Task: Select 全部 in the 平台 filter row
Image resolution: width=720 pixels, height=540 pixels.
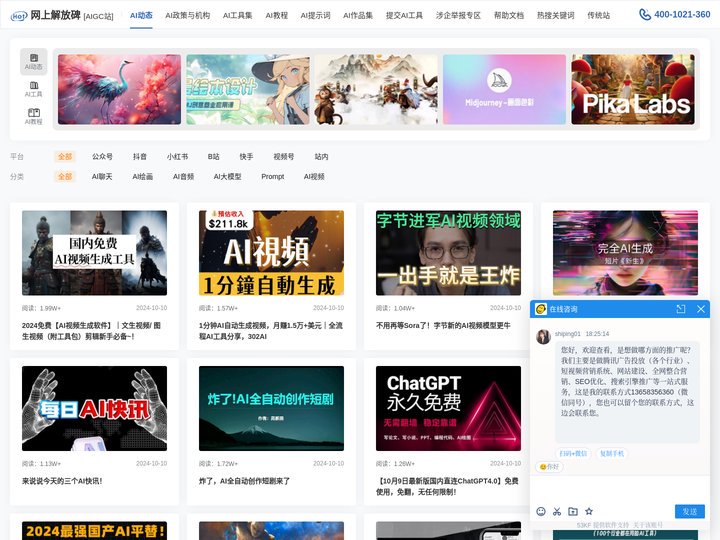Action: pyautogui.click(x=65, y=157)
